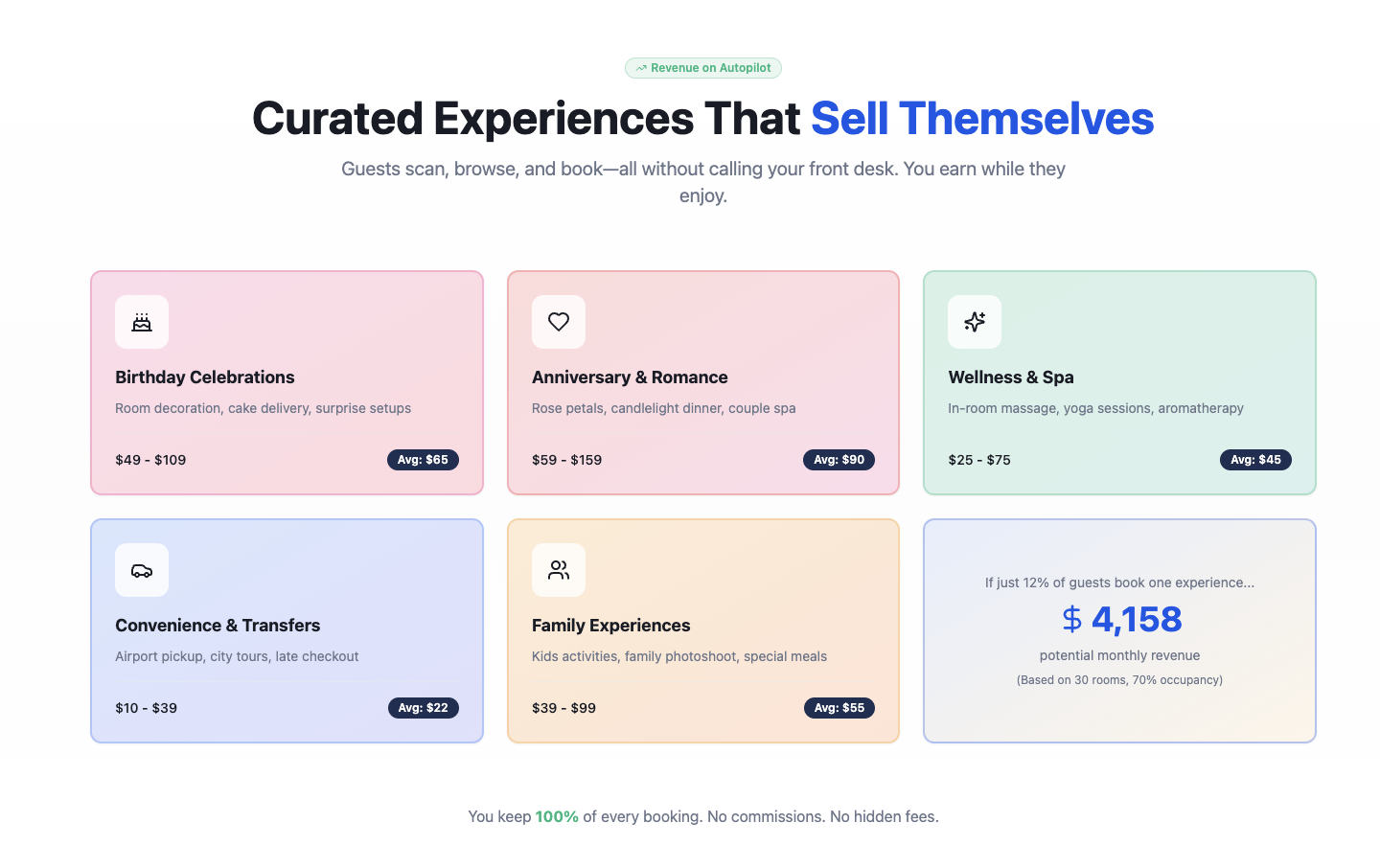This screenshot has width=1380, height=868.
Task: Click the Avg: $22 badge
Action: 423,708
